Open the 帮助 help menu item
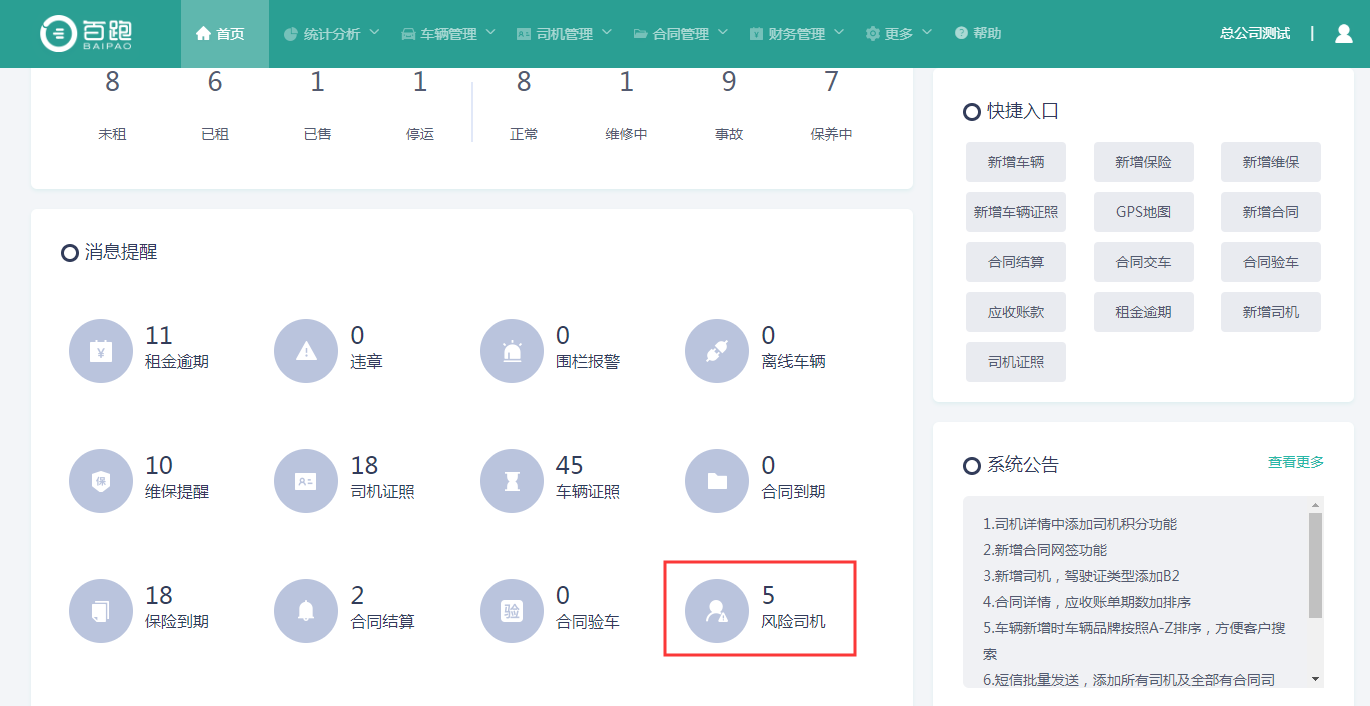The width and height of the screenshot is (1370, 706). point(978,34)
